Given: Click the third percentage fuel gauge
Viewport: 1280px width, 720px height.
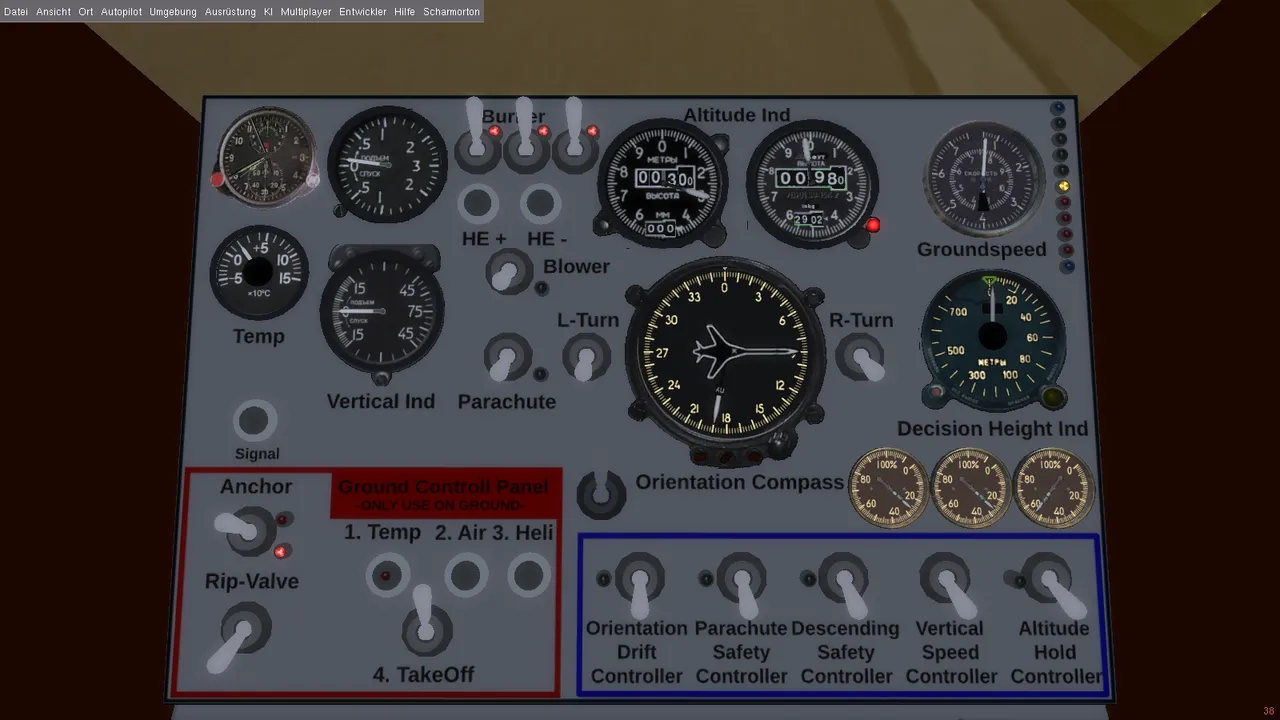Looking at the screenshot, I should click(1053, 488).
